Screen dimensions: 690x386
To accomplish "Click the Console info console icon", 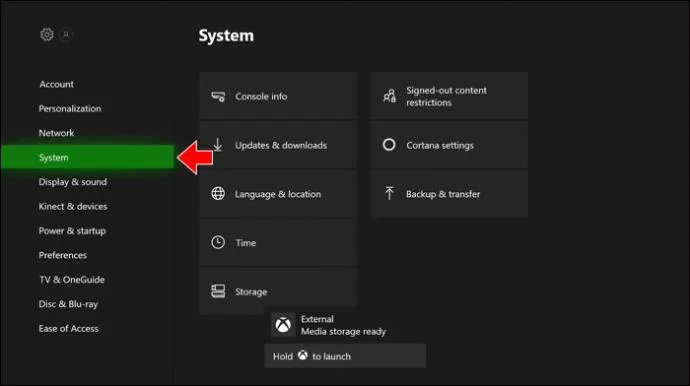I will tap(218, 96).
